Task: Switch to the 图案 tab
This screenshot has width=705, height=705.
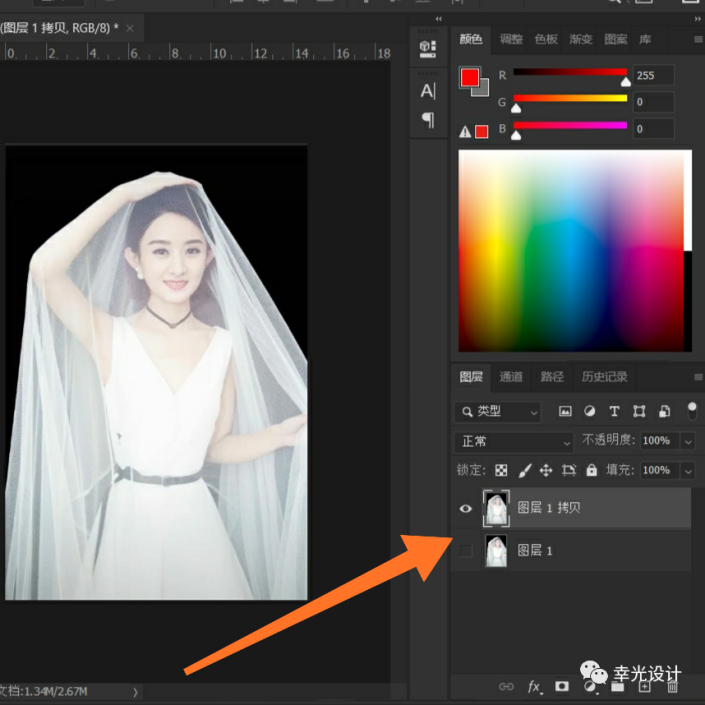Action: click(x=616, y=40)
